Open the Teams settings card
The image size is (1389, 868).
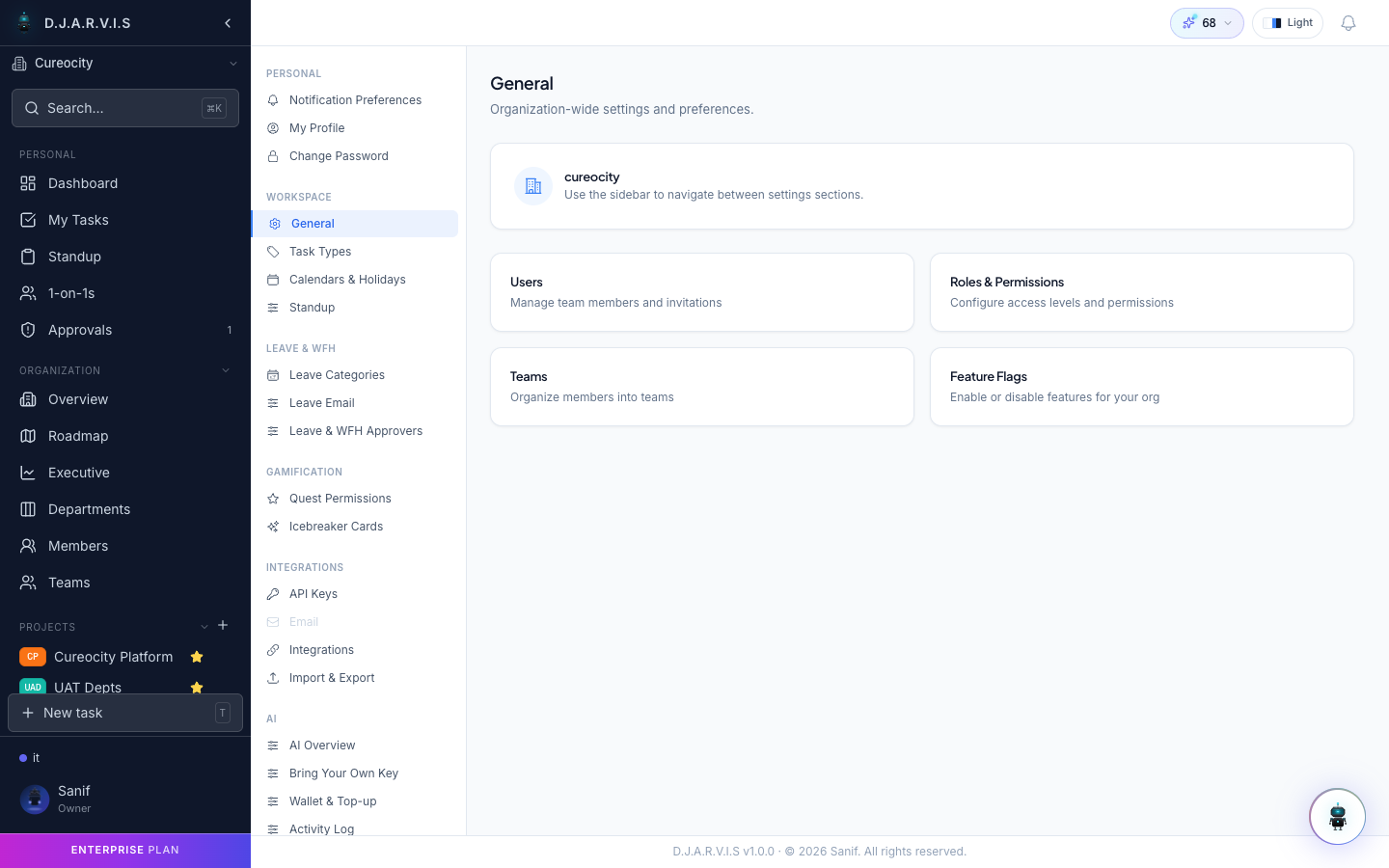(702, 387)
